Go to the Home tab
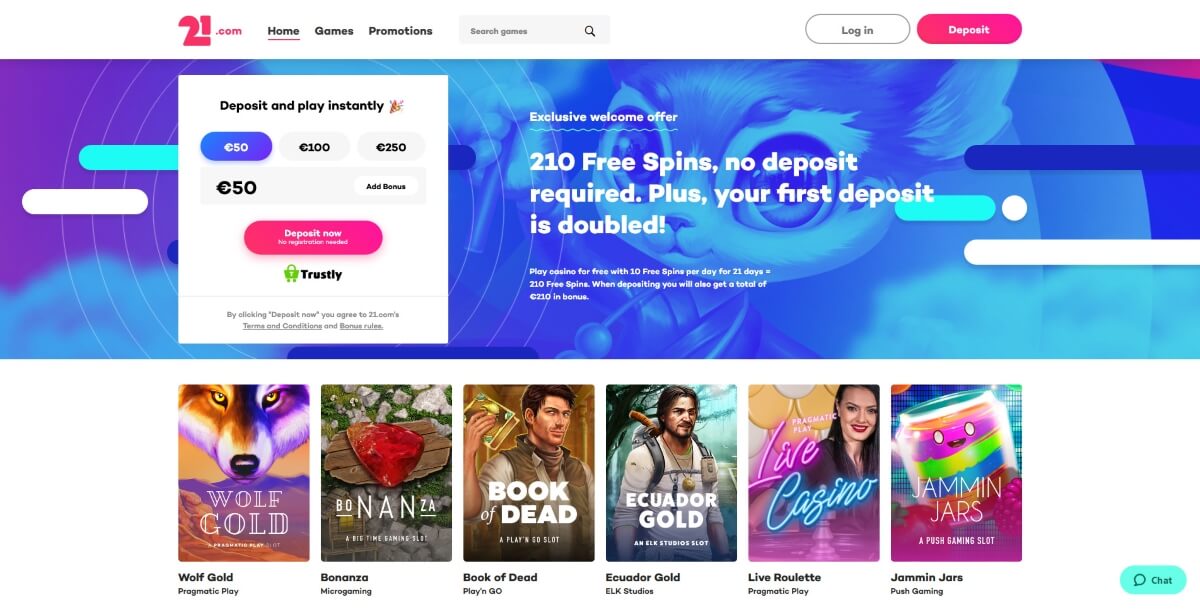Image resolution: width=1200 pixels, height=609 pixels. [x=284, y=31]
